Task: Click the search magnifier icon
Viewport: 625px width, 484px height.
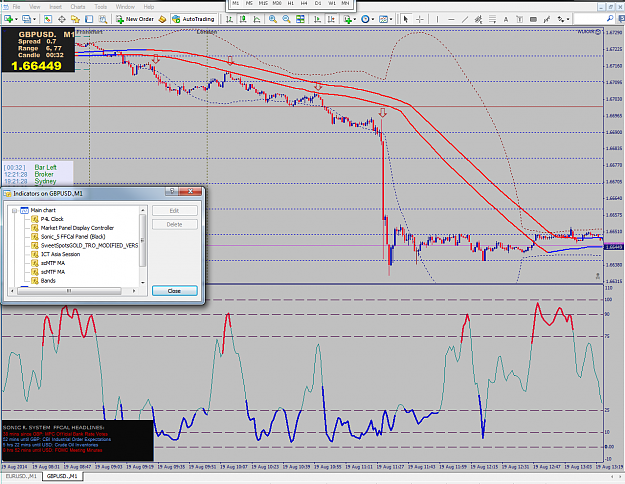Action: point(610,19)
